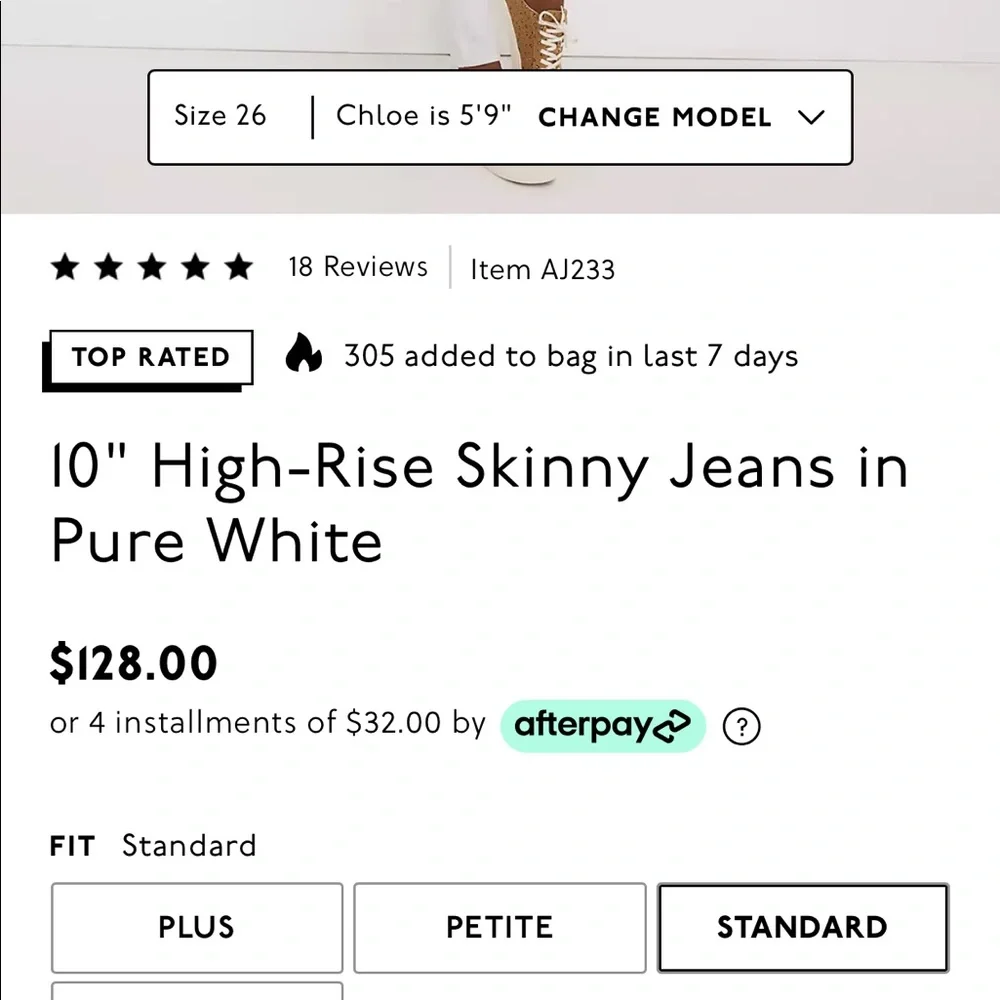This screenshot has width=1000, height=1000.
Task: Click the first rating star
Action: pyautogui.click(x=64, y=266)
